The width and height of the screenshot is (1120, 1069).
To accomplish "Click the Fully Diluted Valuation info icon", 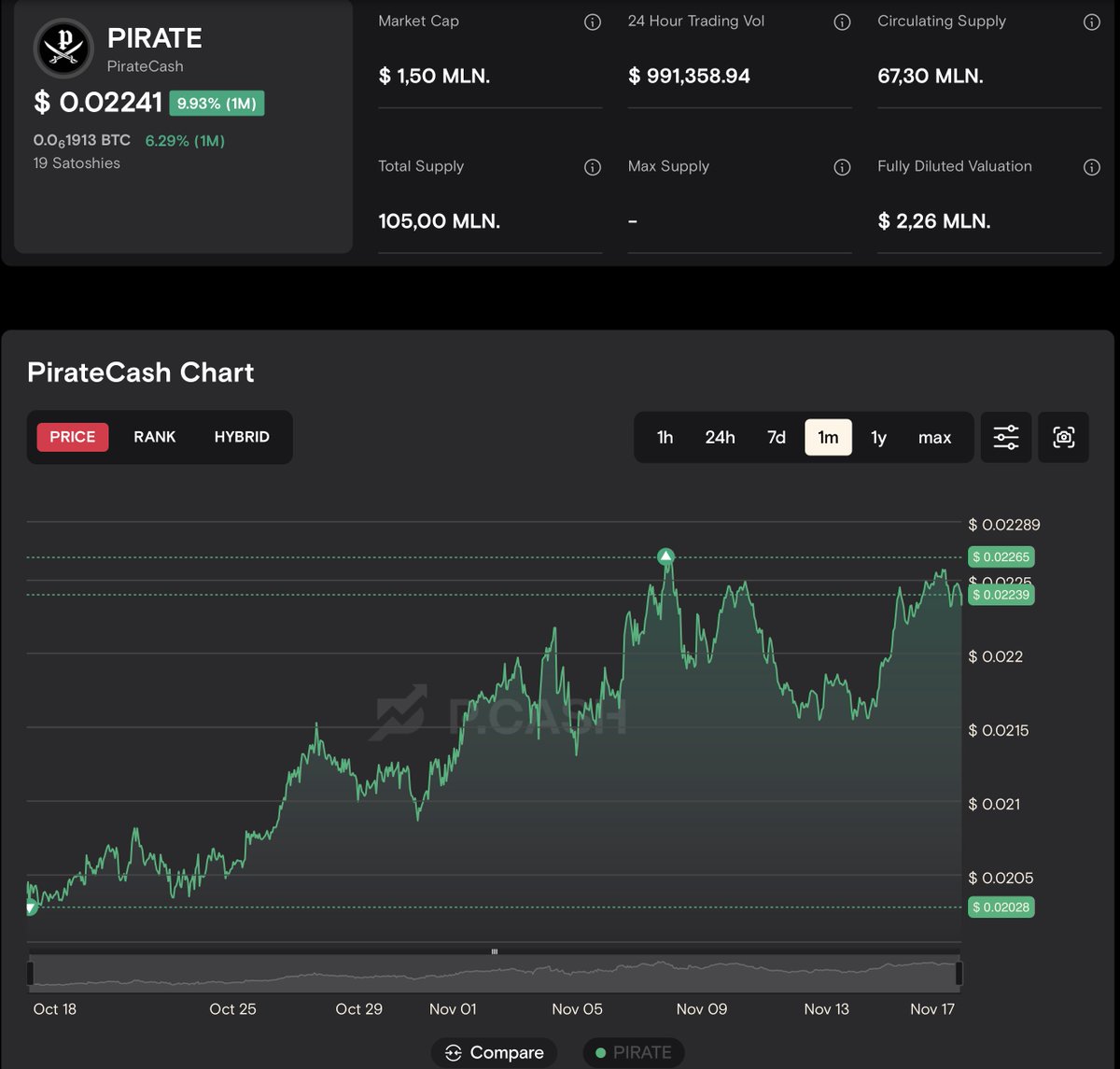I will [x=1091, y=168].
